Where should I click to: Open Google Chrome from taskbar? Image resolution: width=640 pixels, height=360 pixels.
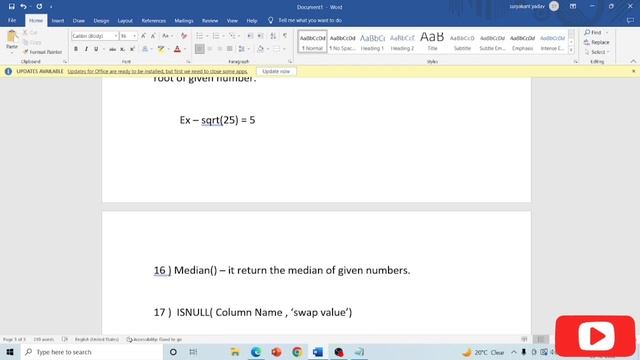pos(297,352)
